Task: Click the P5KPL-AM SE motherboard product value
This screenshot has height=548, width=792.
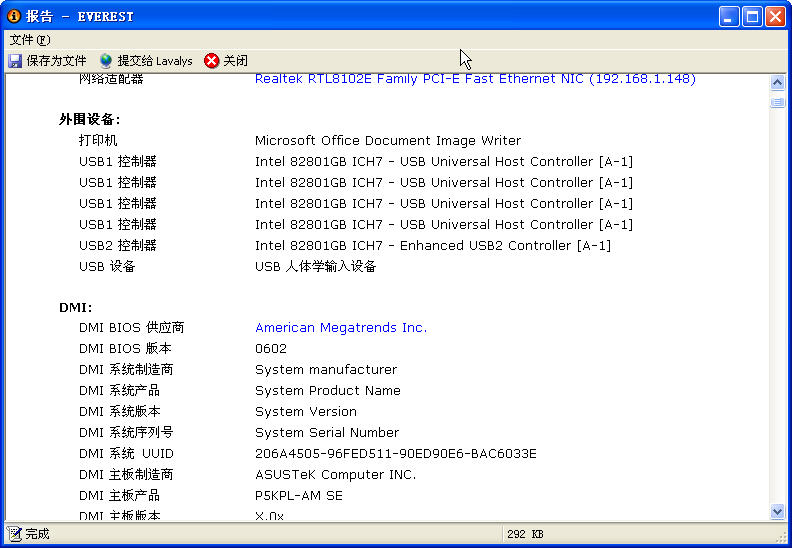Action: [298, 496]
